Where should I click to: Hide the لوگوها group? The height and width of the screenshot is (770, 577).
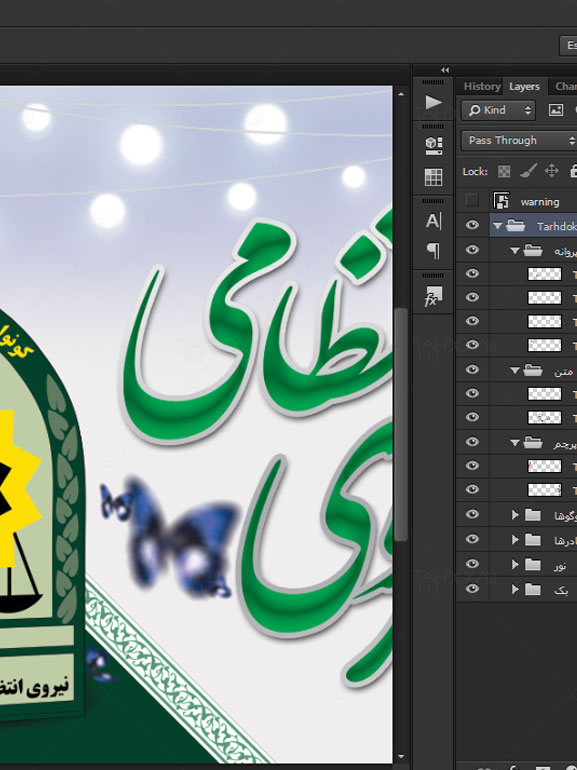(x=472, y=514)
